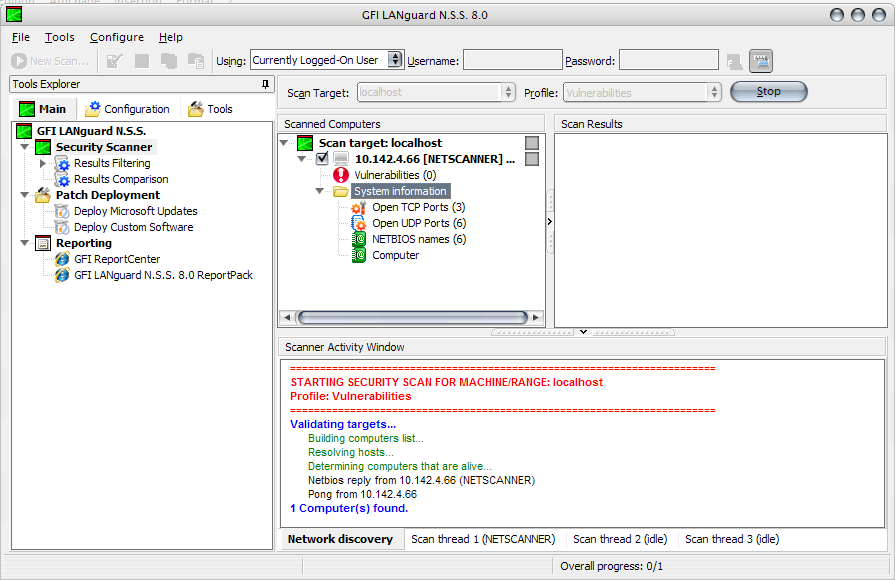The image size is (895, 580).
Task: Click the splitter arrow above Scanner Activity Window
Action: pyautogui.click(x=583, y=332)
